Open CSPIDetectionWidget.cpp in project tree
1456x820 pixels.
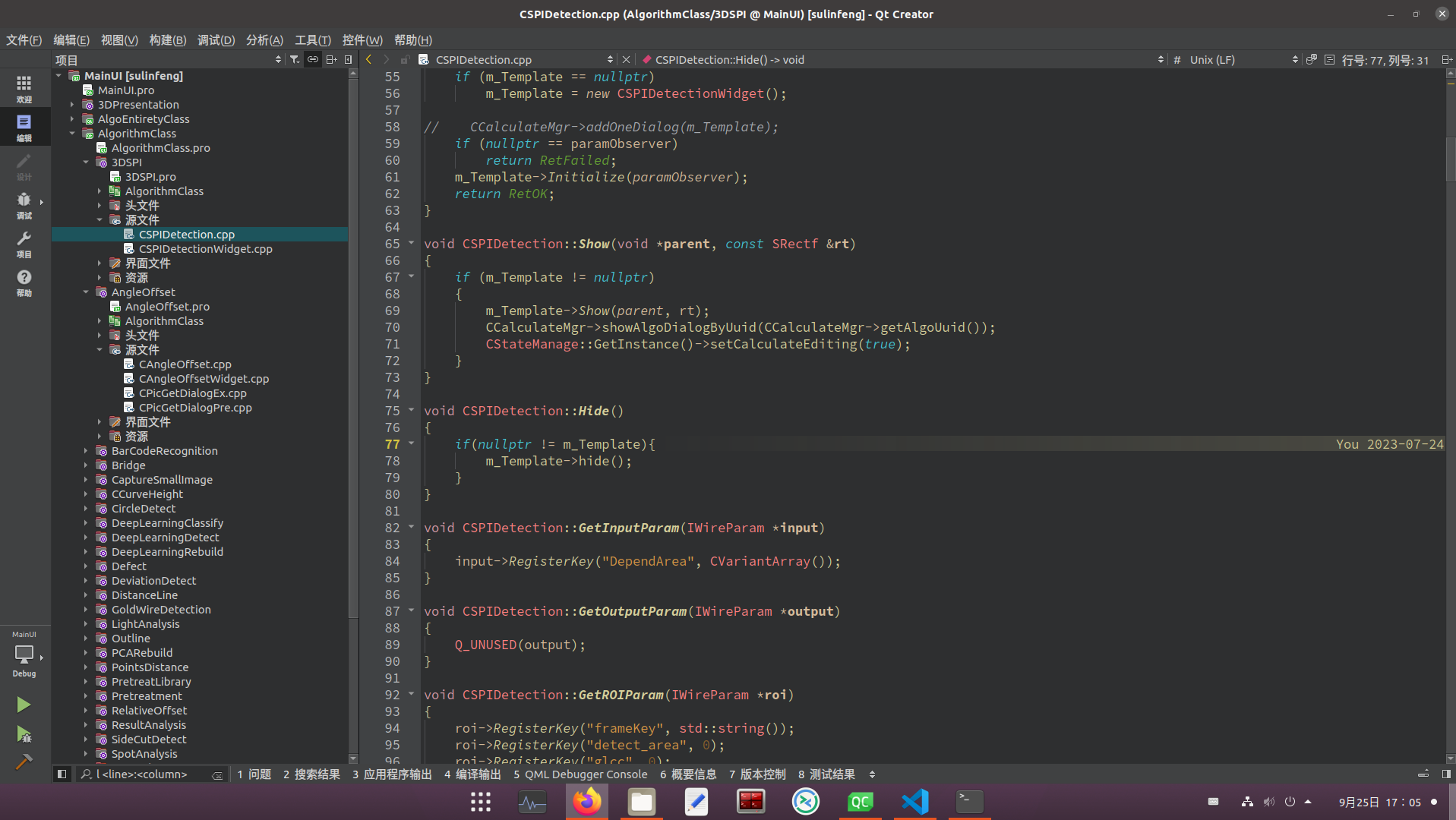205,249
